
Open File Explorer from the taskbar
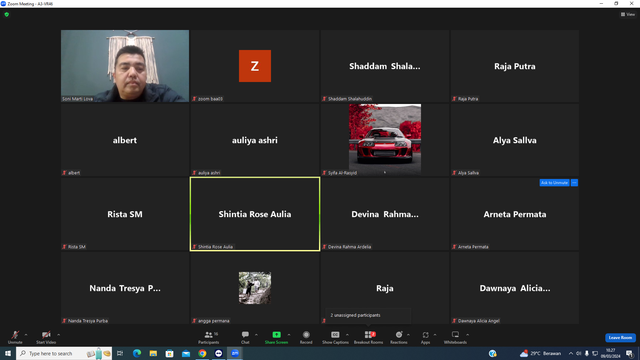(x=153, y=353)
